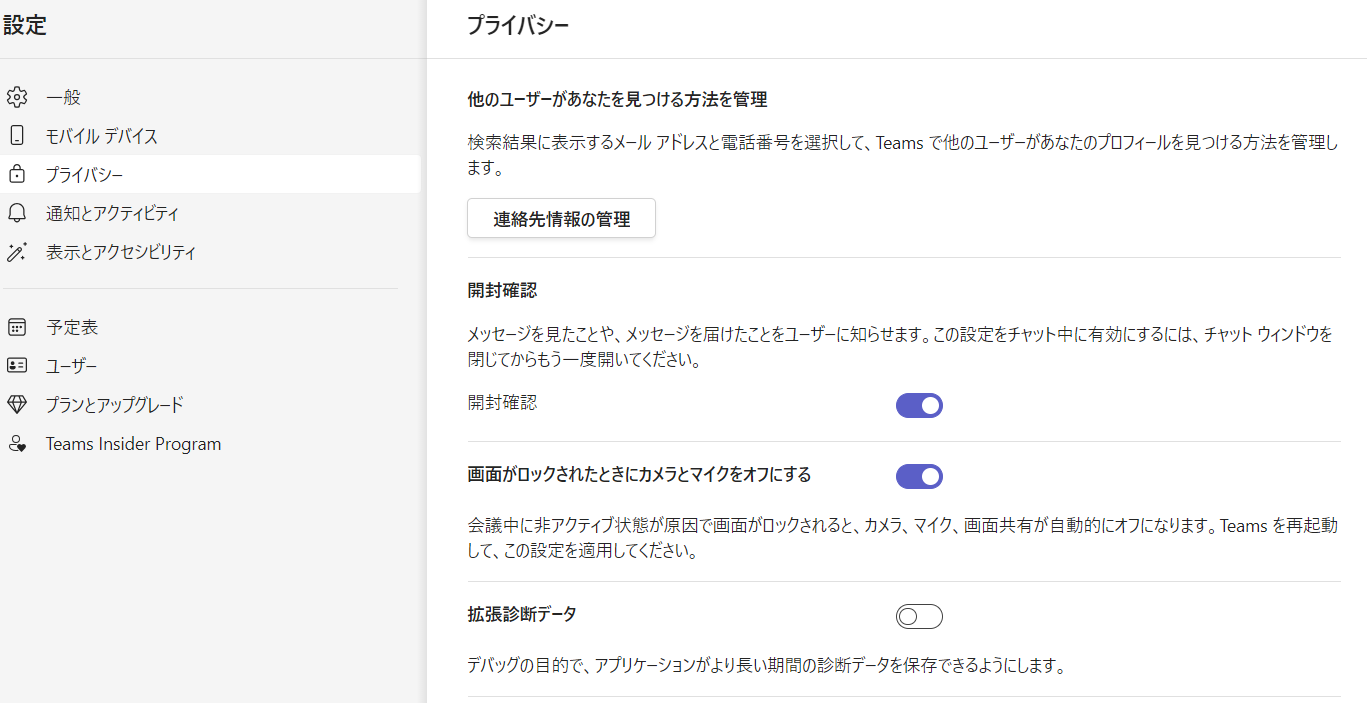Click the 拡張診断データ heading text
Image resolution: width=1367 pixels, height=703 pixels.
click(522, 615)
